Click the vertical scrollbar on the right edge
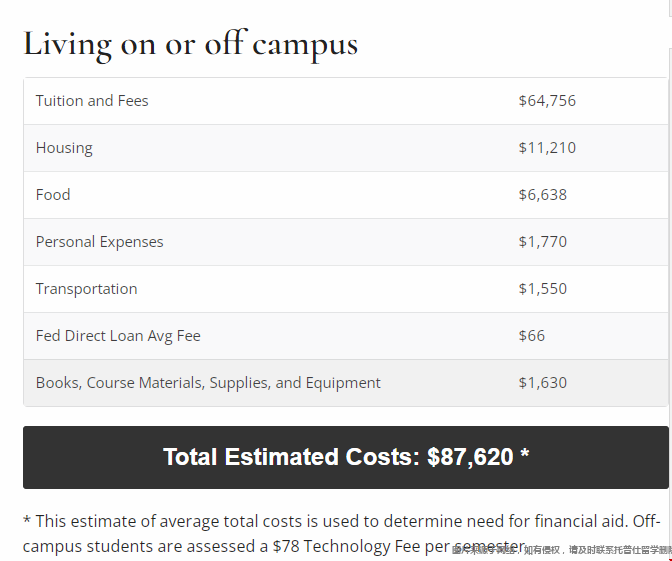The height and width of the screenshot is (561, 672). 669,250
